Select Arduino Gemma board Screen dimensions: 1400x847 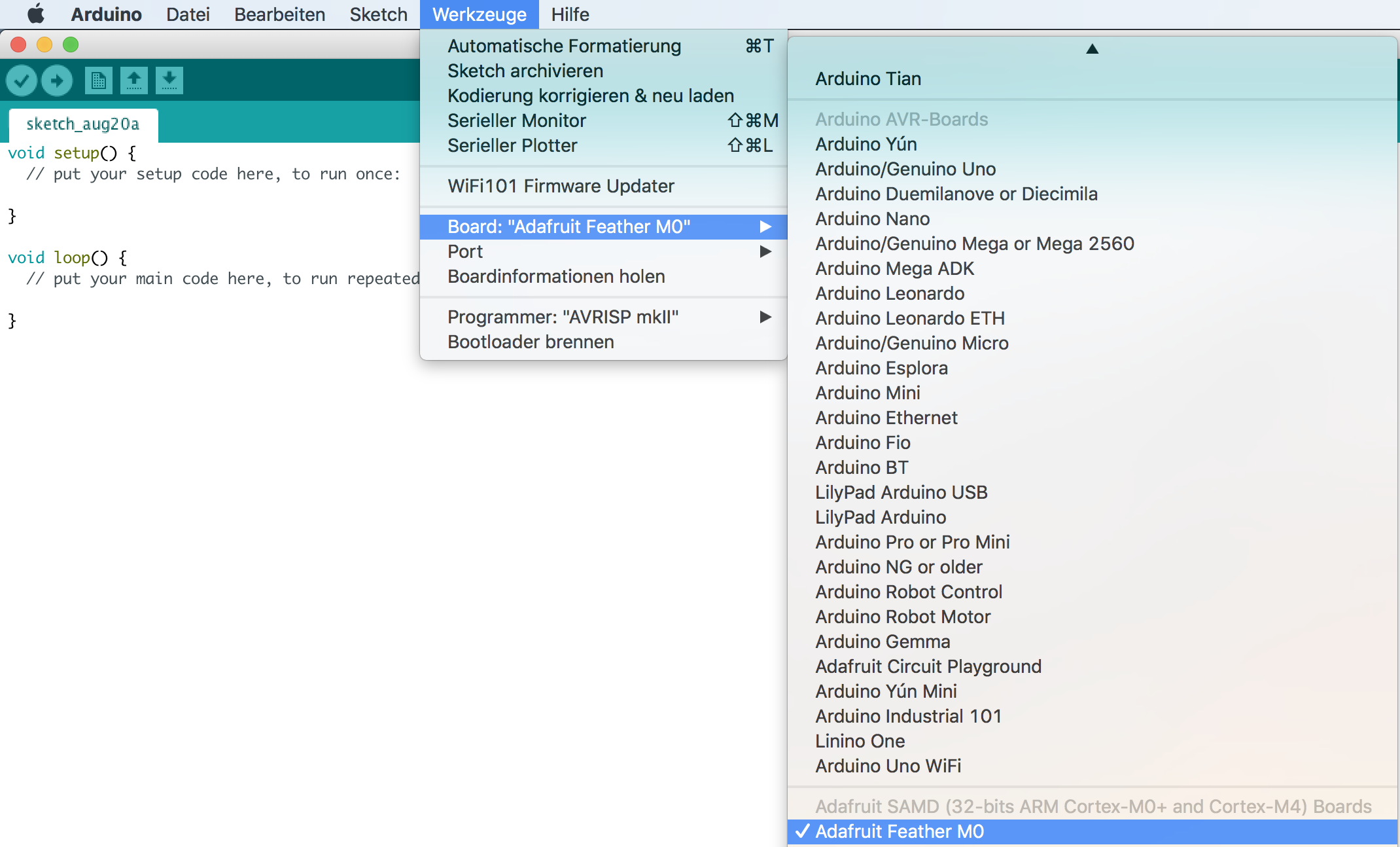[1092, 641]
